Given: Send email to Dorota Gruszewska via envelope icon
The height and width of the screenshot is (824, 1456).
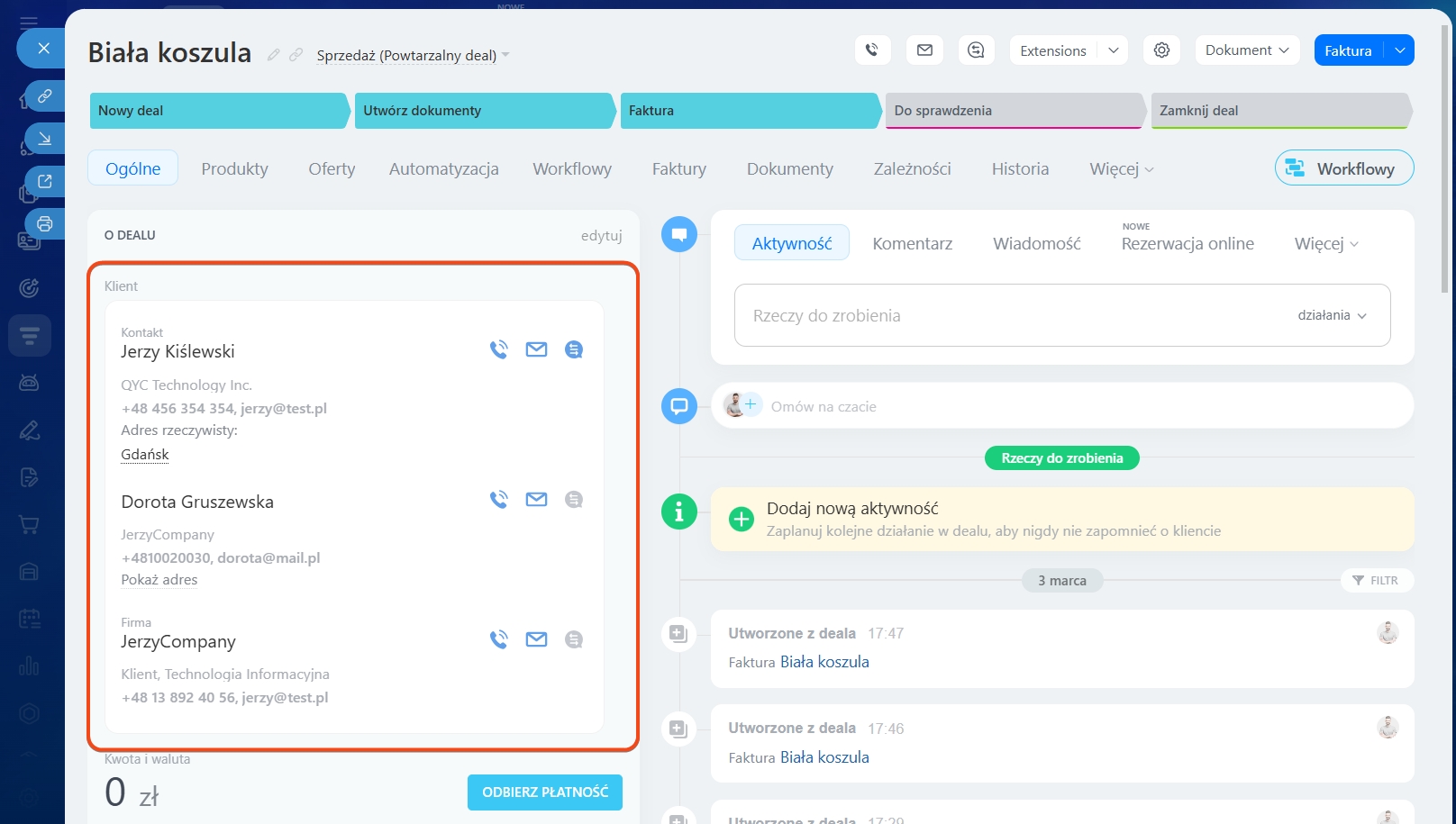Looking at the screenshot, I should (536, 499).
